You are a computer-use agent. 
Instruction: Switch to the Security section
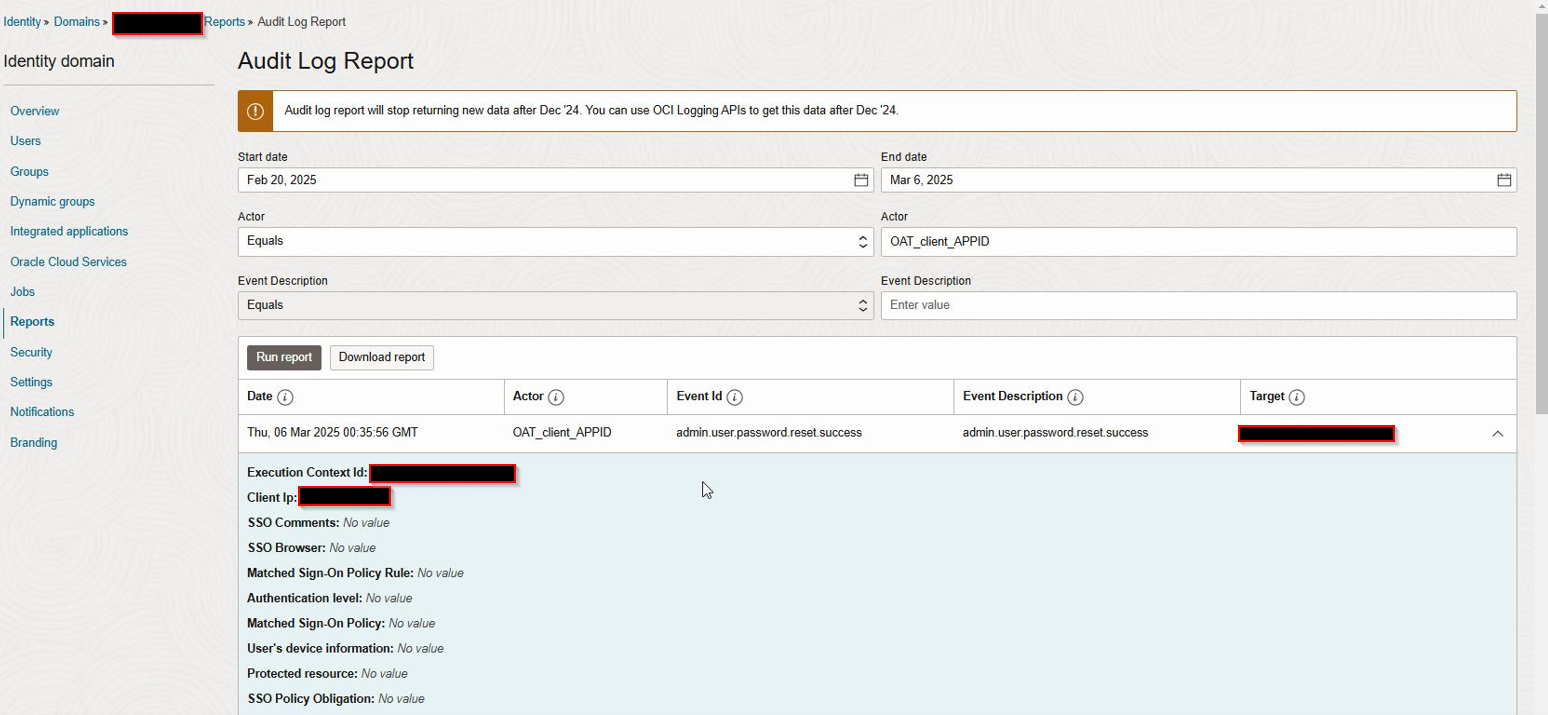[31, 352]
